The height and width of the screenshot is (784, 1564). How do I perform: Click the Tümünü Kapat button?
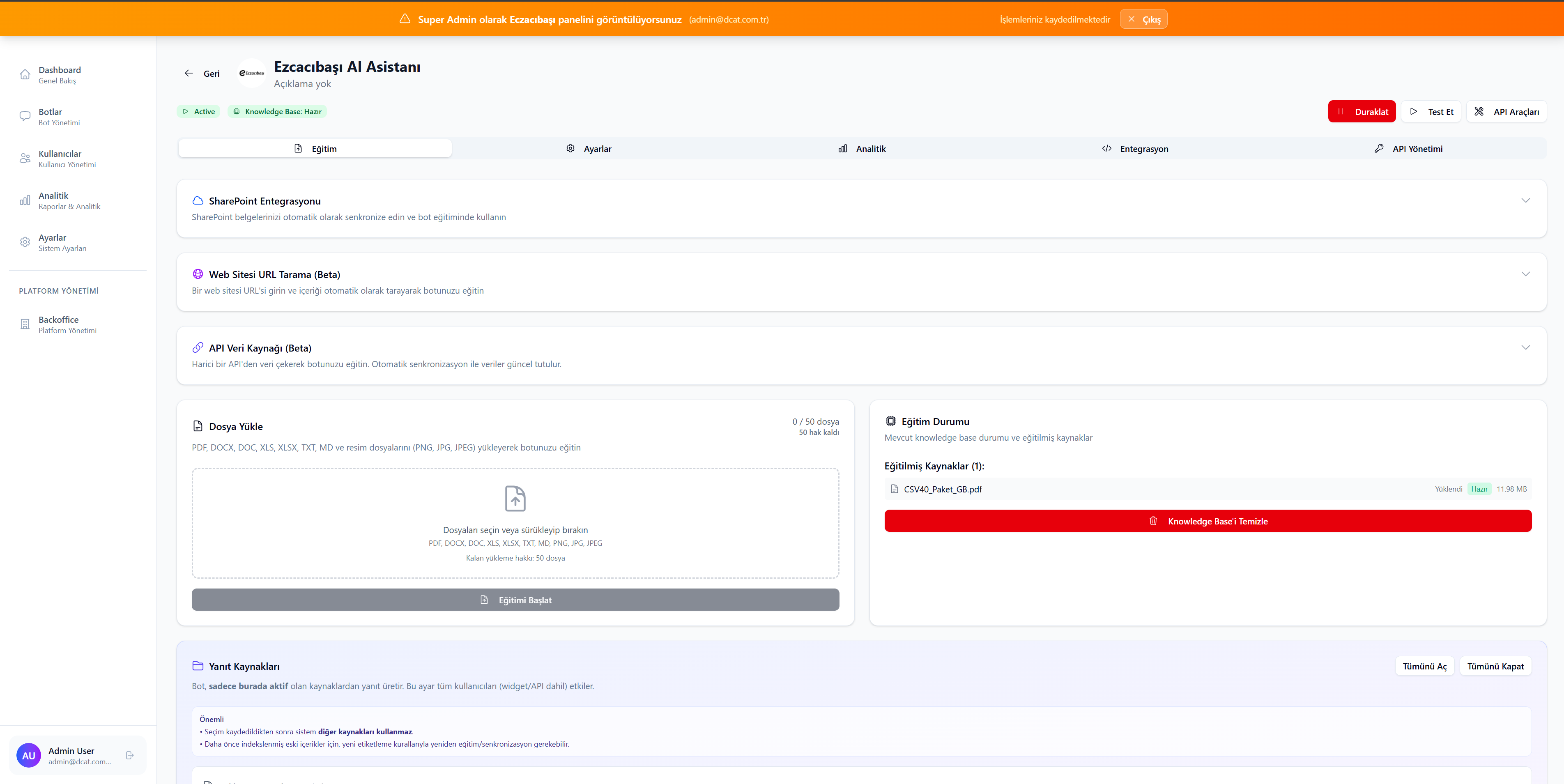(1495, 666)
